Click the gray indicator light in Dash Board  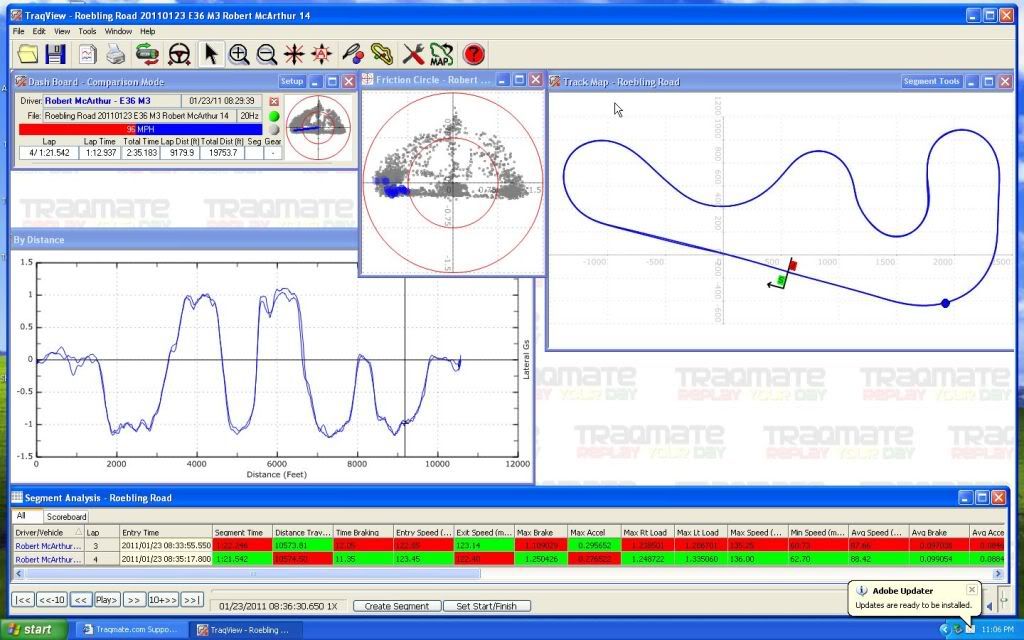[274, 129]
